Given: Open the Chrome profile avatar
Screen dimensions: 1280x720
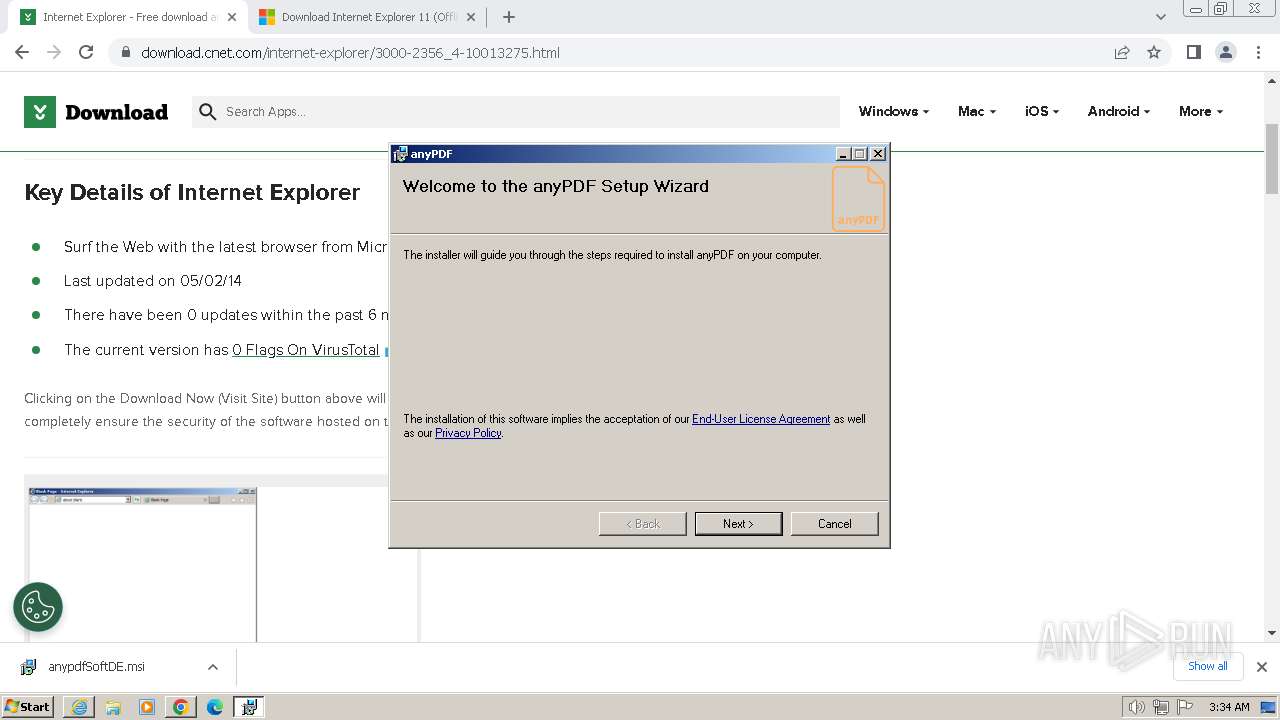Looking at the screenshot, I should click(1226, 52).
